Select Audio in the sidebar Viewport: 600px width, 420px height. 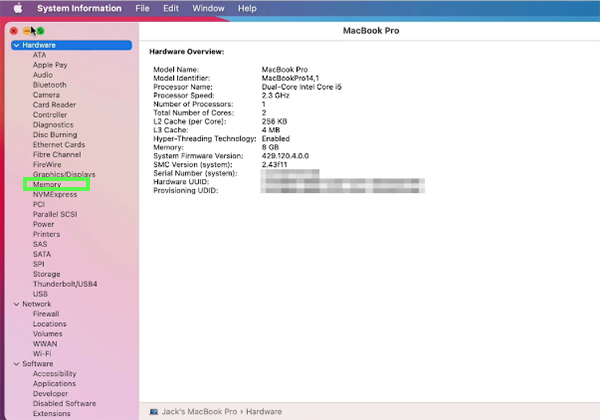[x=43, y=75]
